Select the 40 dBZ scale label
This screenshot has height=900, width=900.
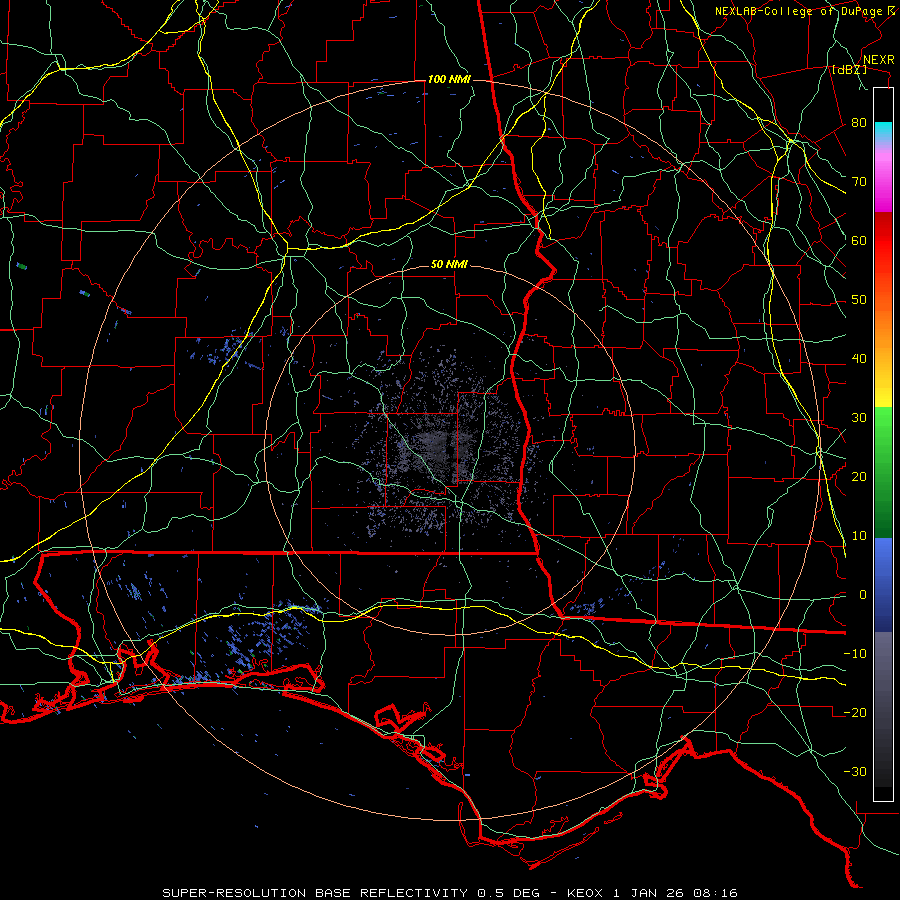tap(859, 359)
